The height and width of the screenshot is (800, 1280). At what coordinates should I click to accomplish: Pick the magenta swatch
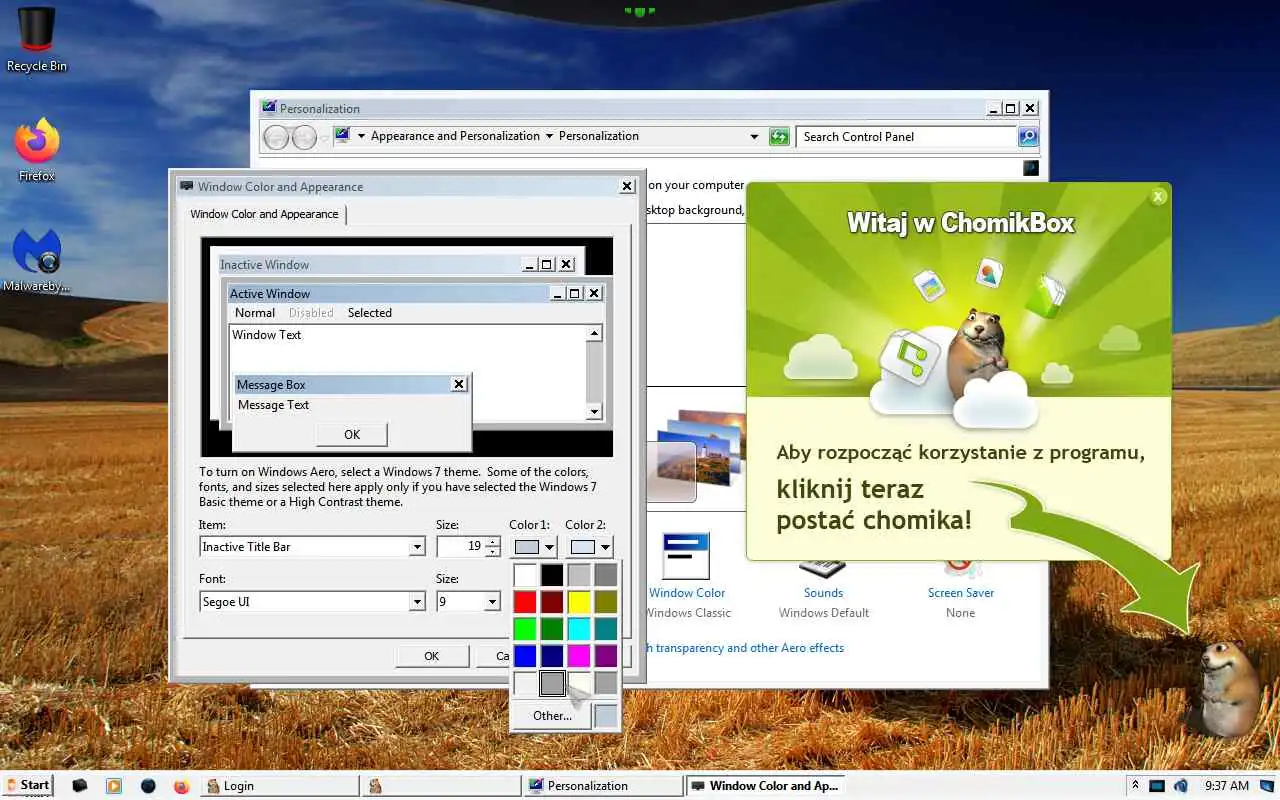[579, 656]
